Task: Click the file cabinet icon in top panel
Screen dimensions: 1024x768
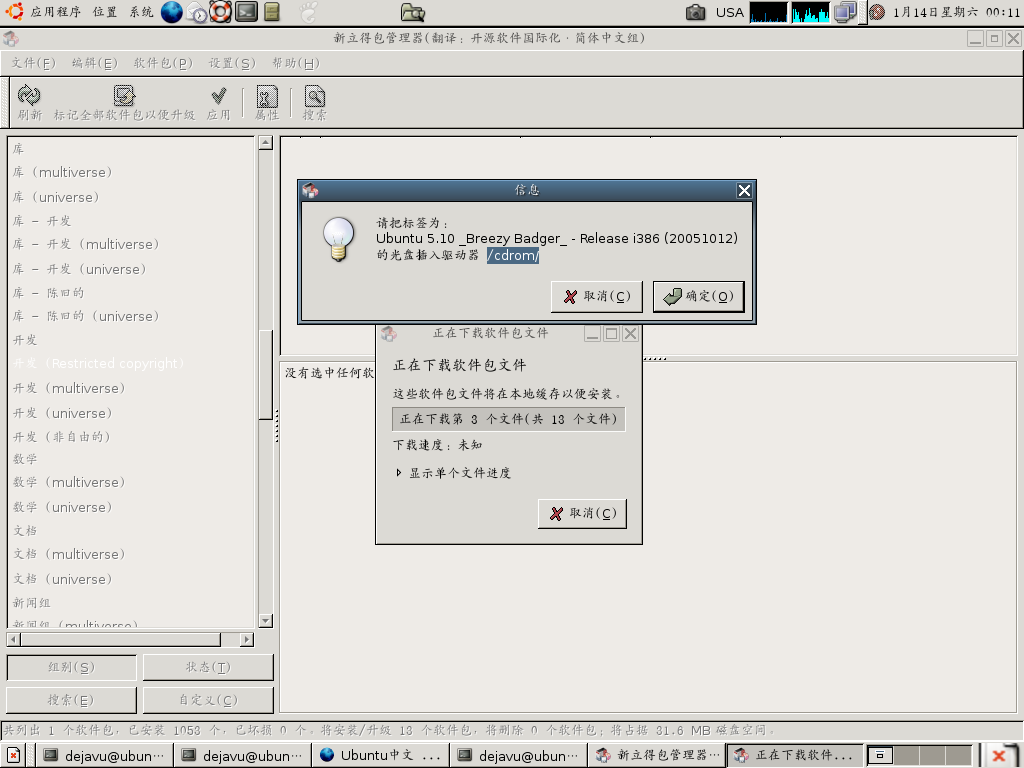Action: (x=272, y=12)
